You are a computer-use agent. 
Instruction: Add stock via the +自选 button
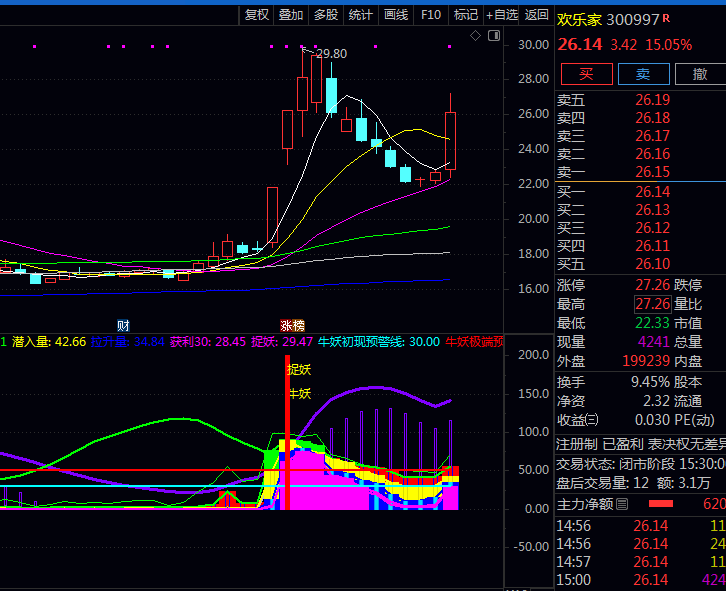pyautogui.click(x=501, y=14)
